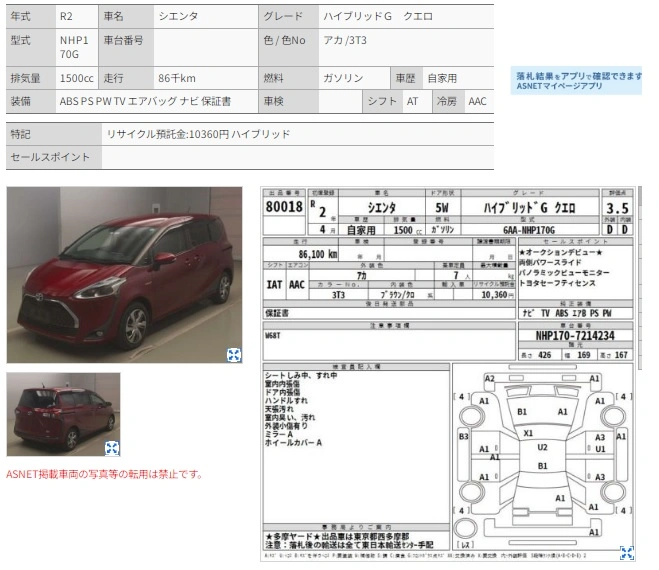Expand the front view car photo fullscreen icon
Viewport: 659px width, 570px height.
[x=234, y=355]
